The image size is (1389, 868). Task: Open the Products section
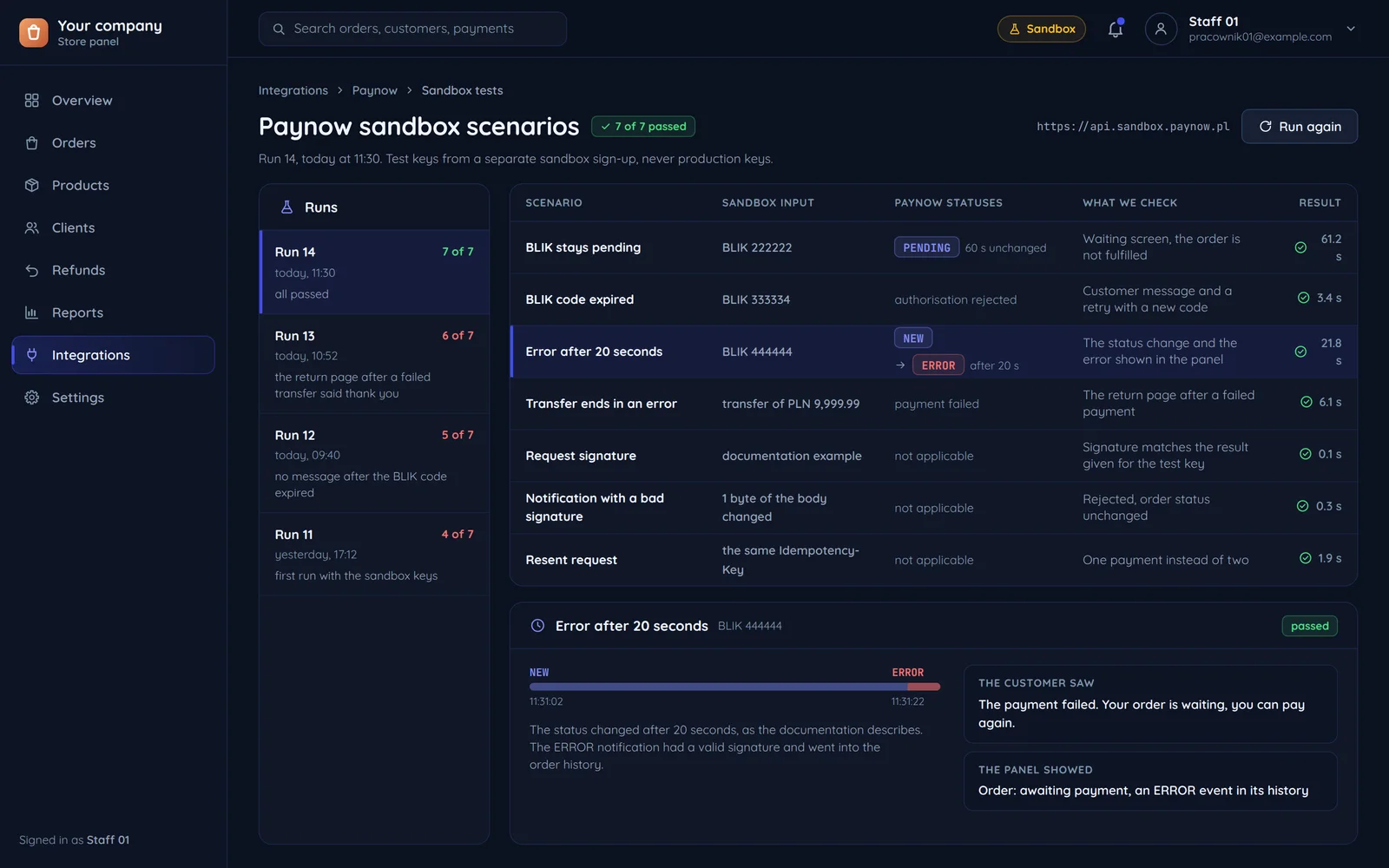point(113,186)
